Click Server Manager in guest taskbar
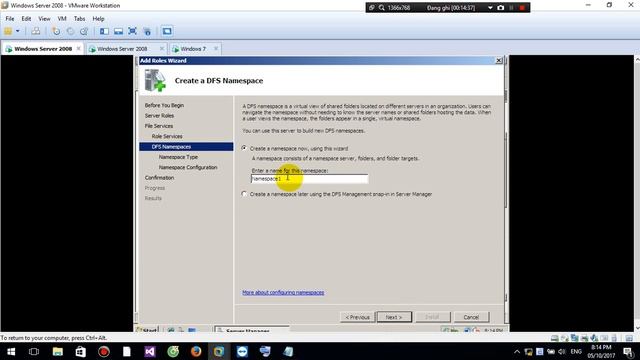640x360 pixels. click(x=252, y=329)
